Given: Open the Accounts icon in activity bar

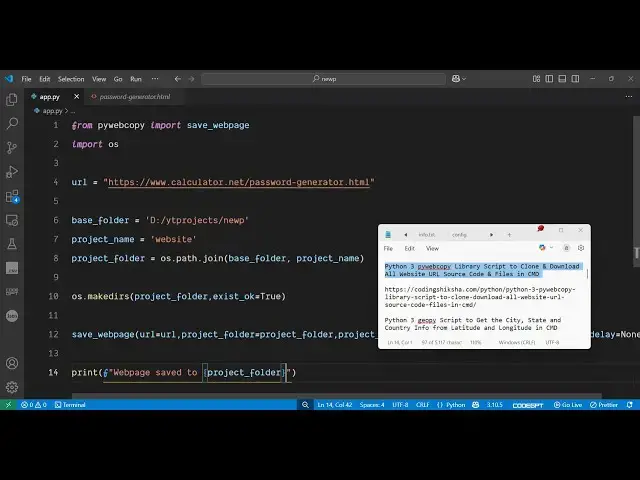Looking at the screenshot, I should (x=12, y=363).
